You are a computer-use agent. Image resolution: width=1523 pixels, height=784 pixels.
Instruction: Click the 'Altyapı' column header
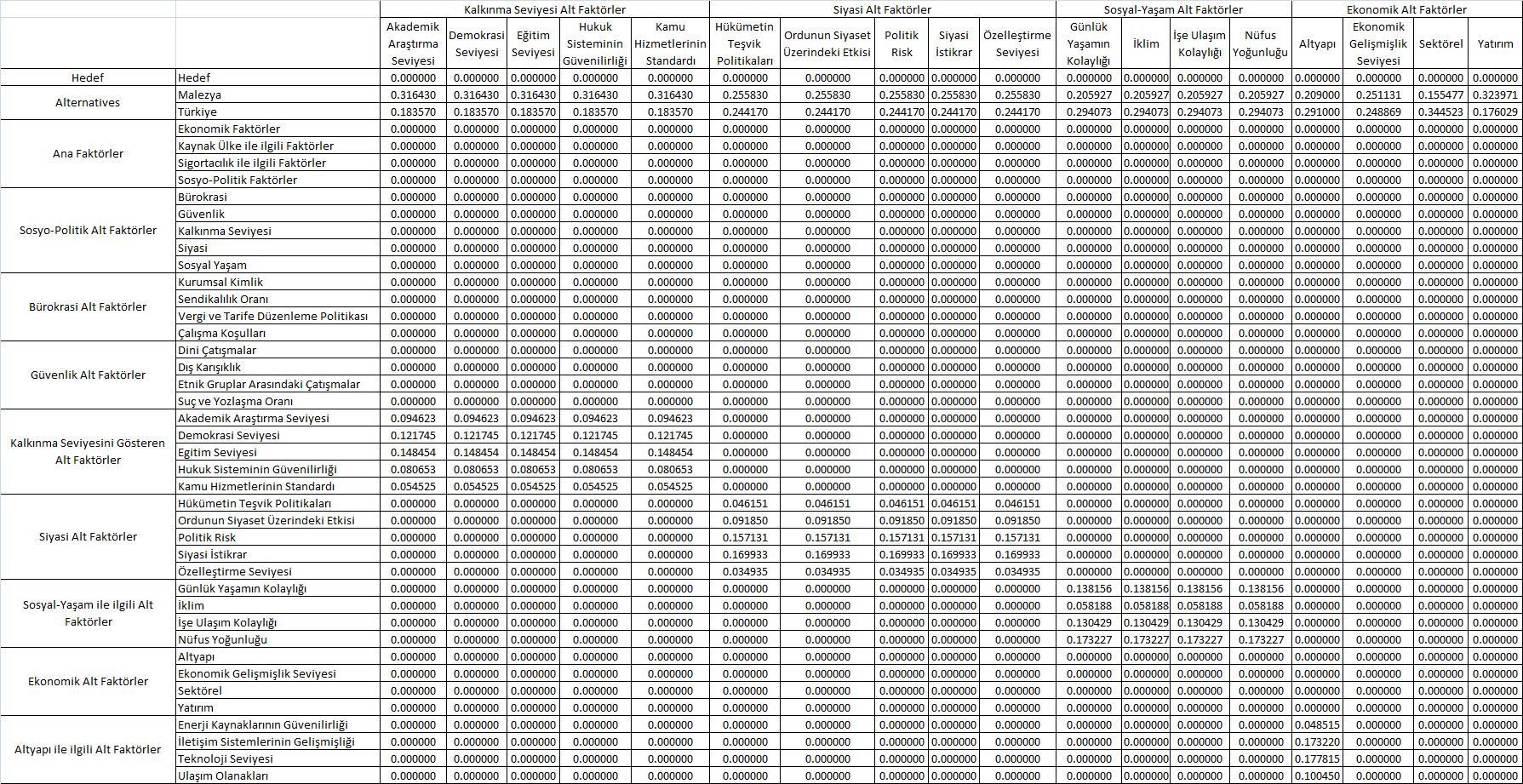coord(1317,43)
